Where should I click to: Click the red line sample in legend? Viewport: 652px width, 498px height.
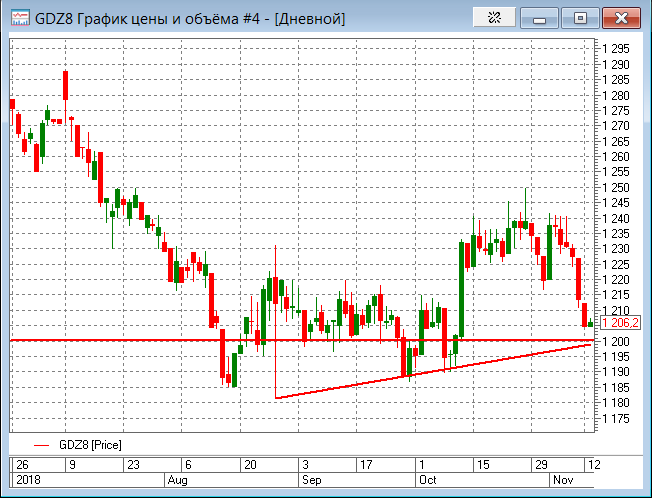click(41, 444)
